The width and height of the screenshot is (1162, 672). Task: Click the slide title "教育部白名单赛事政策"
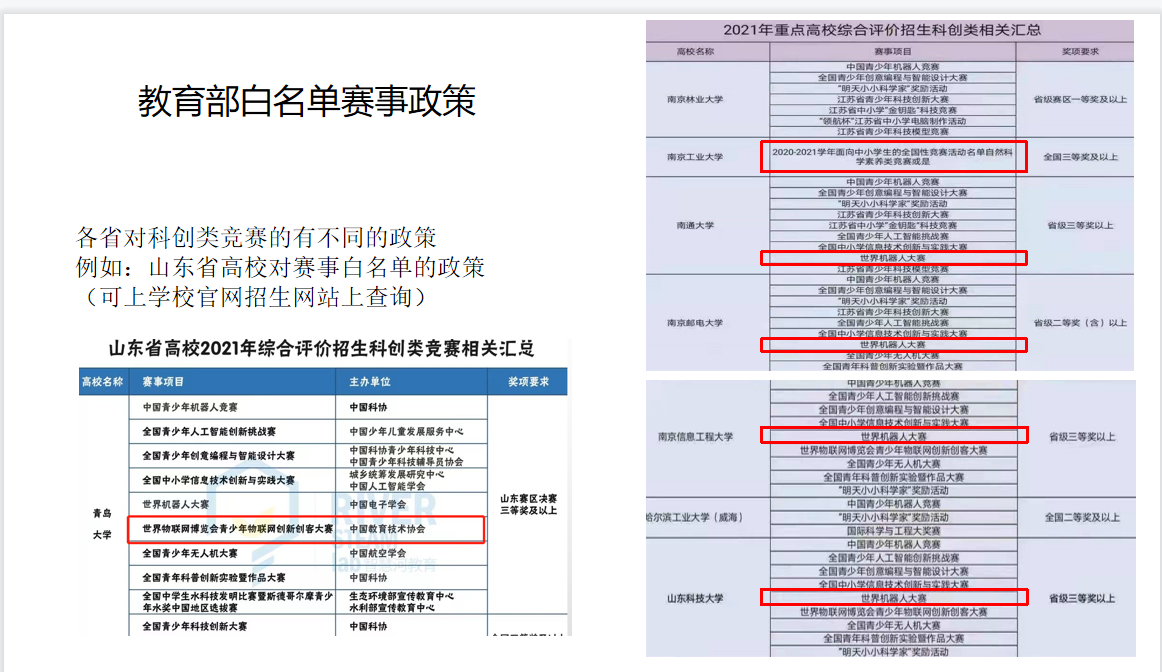click(307, 102)
